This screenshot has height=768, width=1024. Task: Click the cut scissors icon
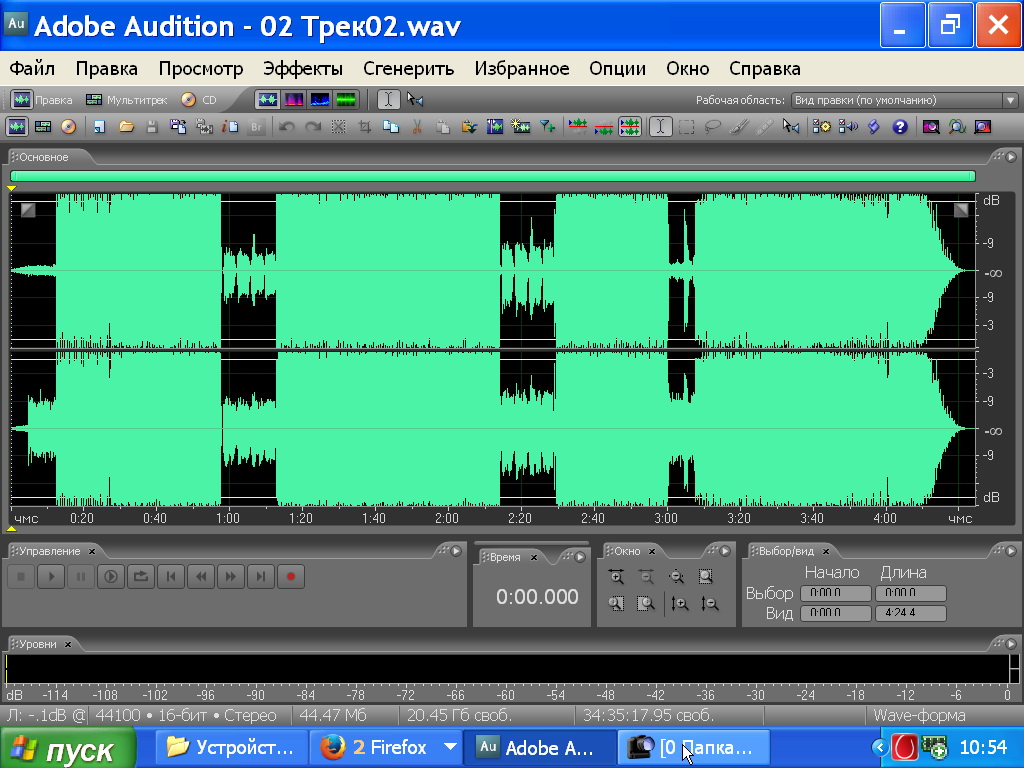[417, 127]
